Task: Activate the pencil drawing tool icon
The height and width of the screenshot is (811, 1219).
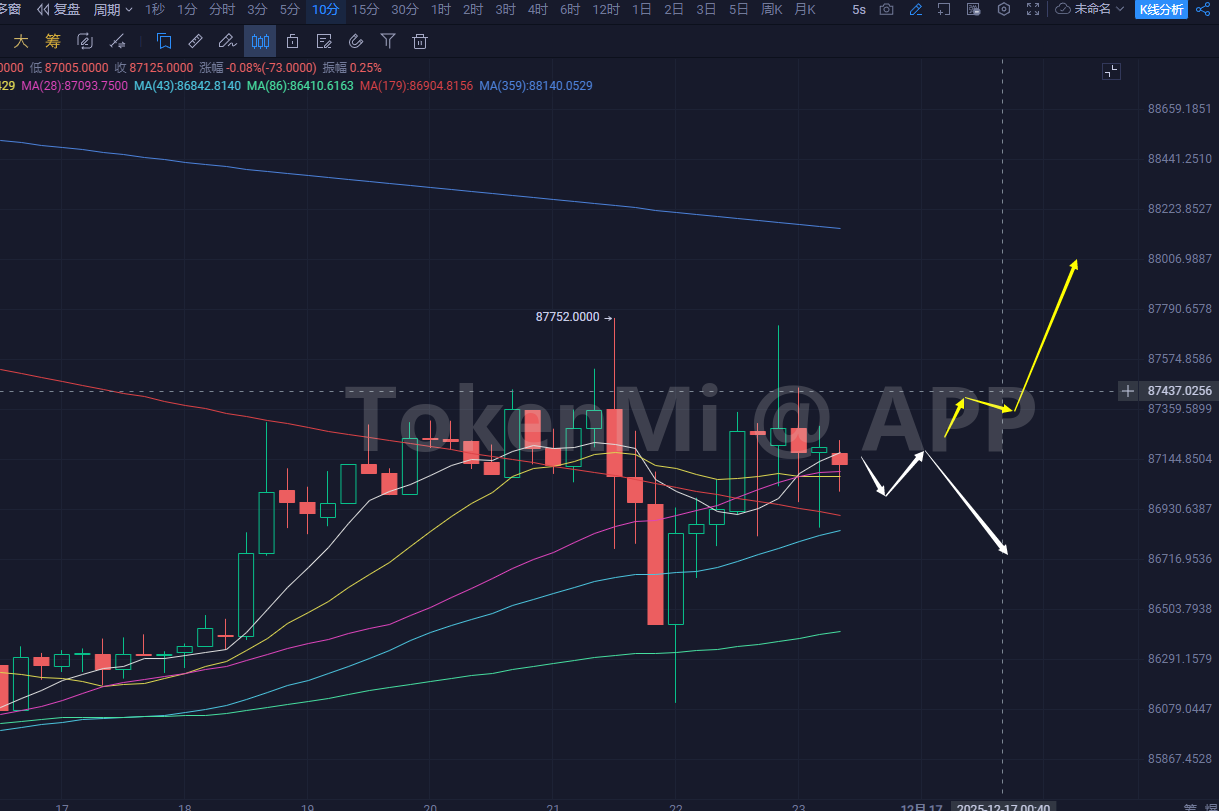Action: coord(916,9)
